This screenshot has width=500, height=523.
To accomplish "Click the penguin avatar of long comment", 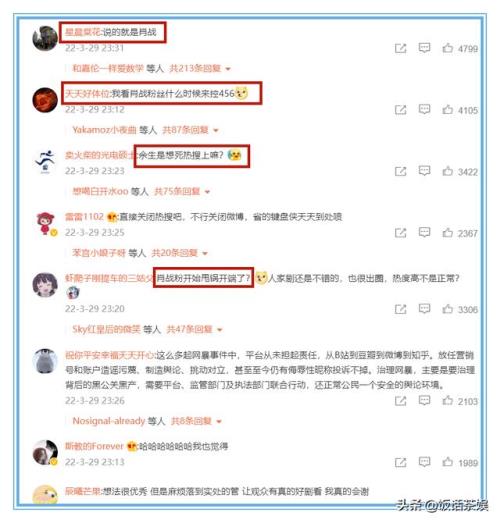I will click(x=45, y=361).
